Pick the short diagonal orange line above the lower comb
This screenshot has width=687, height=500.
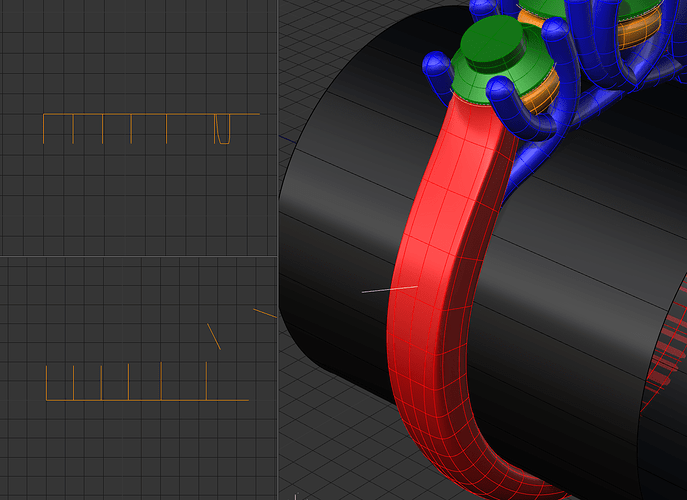[x=214, y=337]
